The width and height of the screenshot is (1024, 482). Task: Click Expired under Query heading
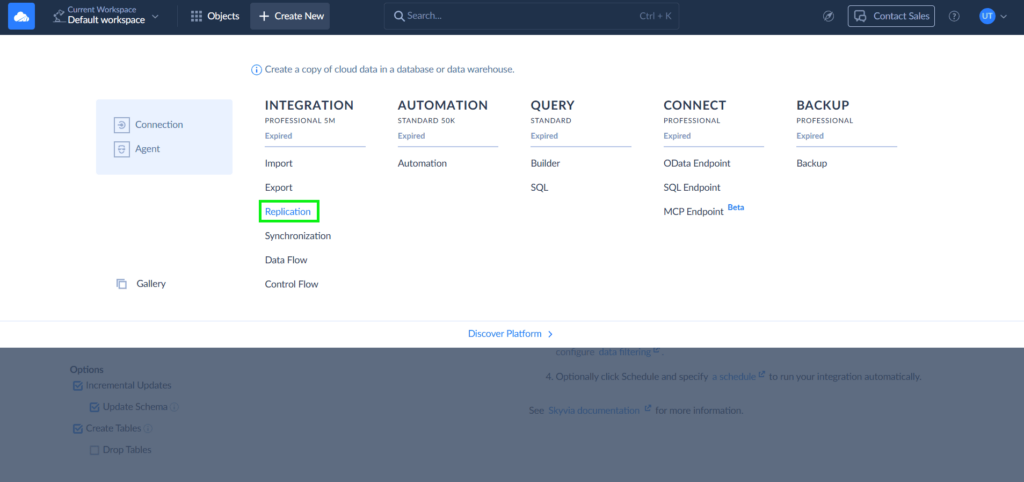pyautogui.click(x=545, y=137)
